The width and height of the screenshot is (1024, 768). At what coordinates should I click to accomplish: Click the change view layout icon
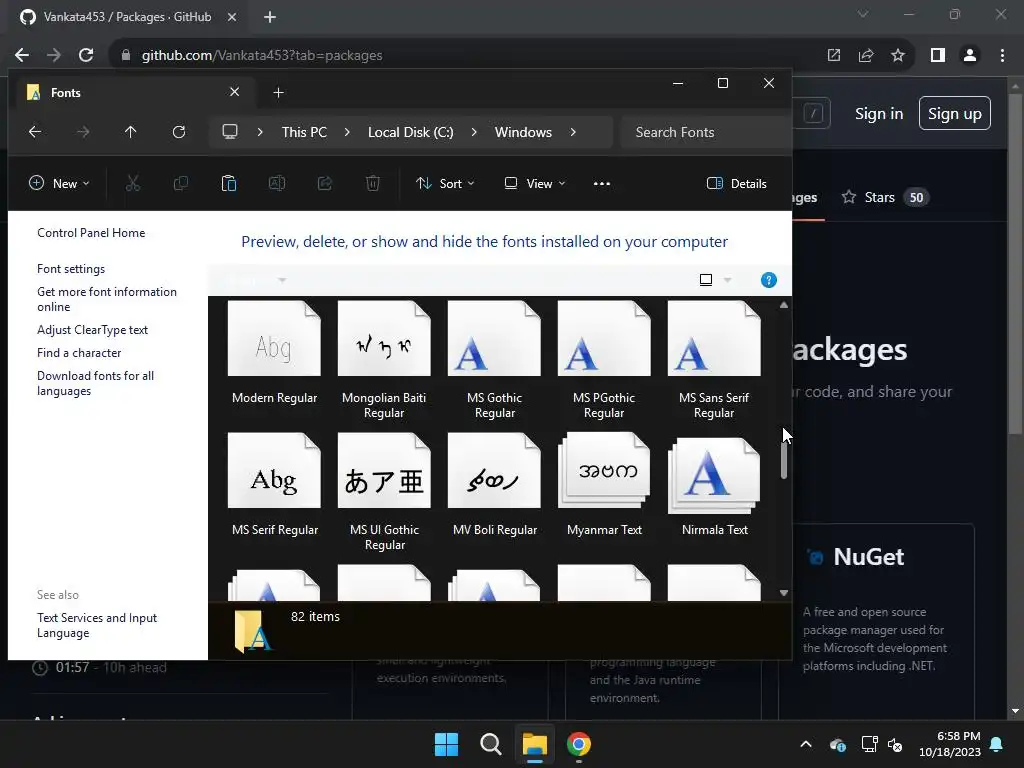706,280
